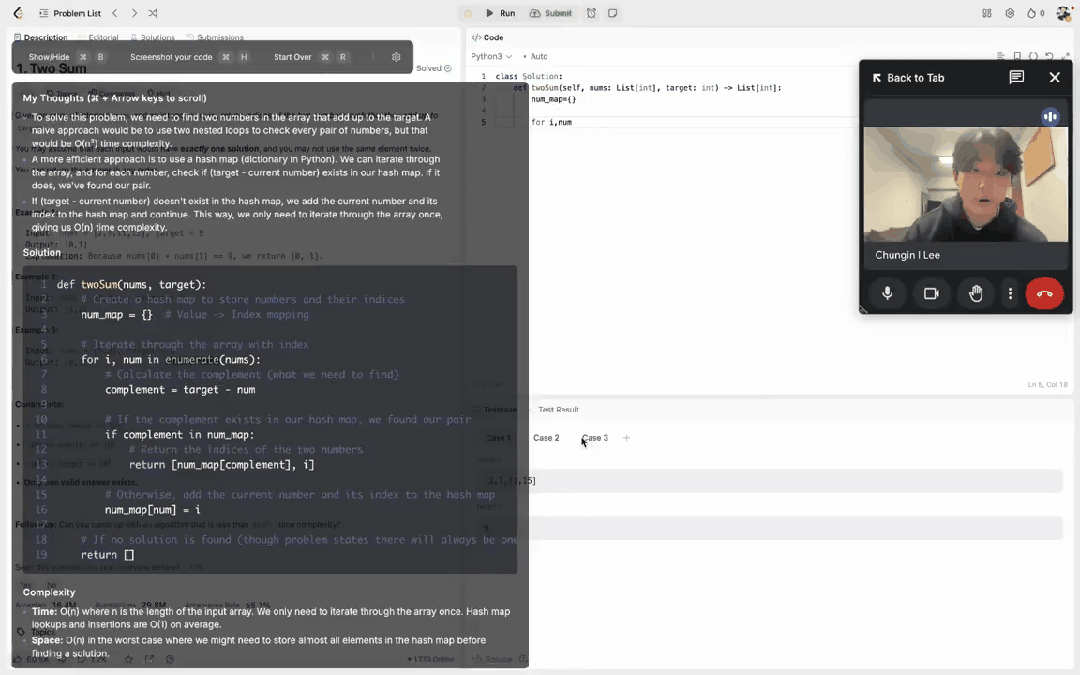Click the nums input field [2,7,11,15]
1080x675 pixels.
coord(768,481)
